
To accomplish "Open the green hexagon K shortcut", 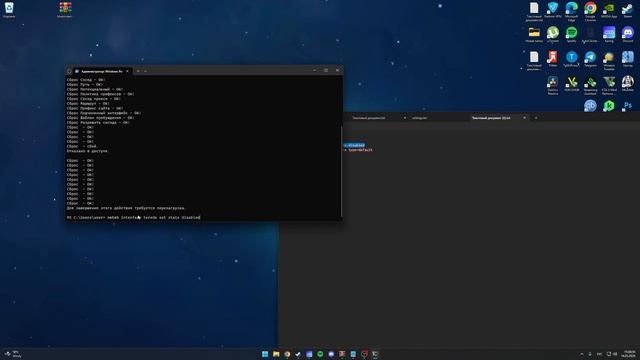I will pyautogui.click(x=609, y=106).
